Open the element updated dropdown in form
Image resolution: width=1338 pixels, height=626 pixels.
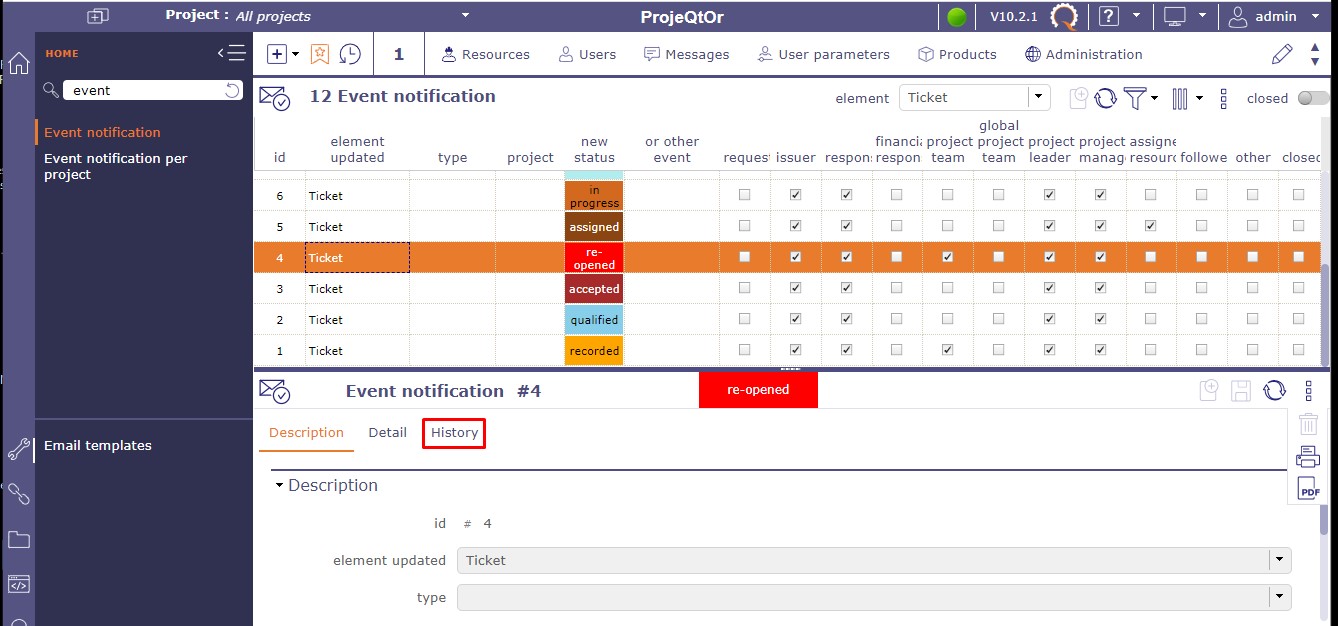point(1280,560)
